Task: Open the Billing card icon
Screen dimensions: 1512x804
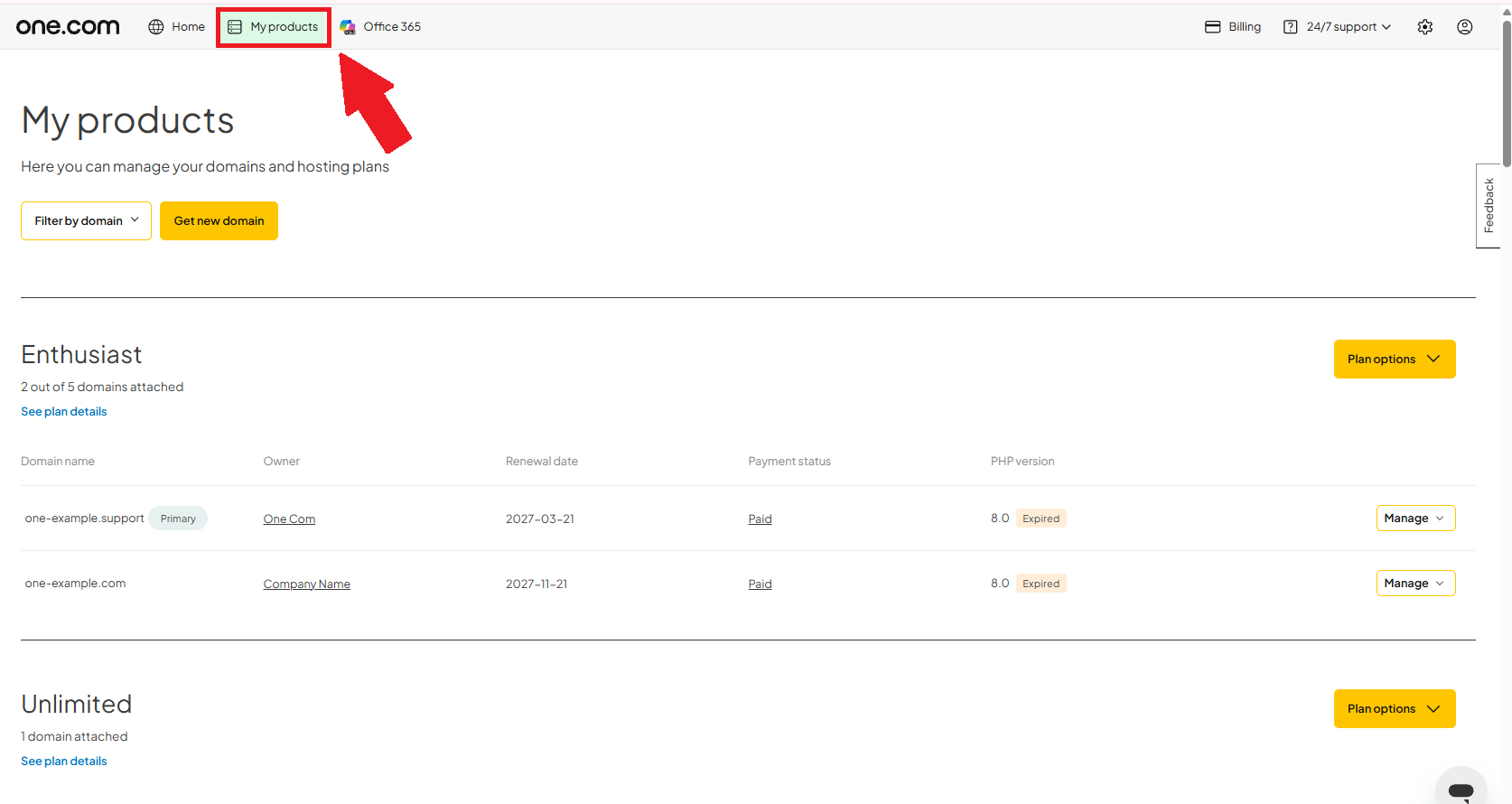Action: (x=1213, y=27)
